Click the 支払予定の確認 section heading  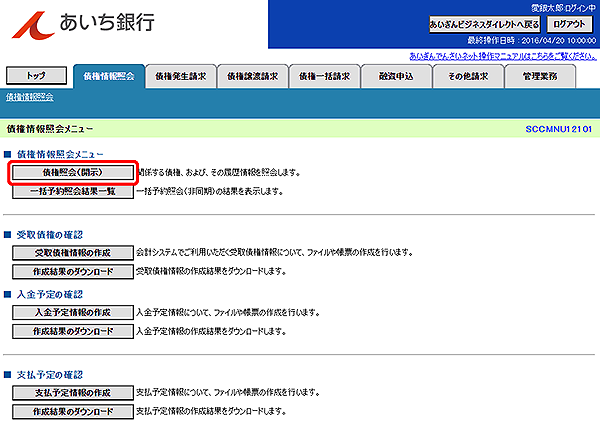click(50, 375)
